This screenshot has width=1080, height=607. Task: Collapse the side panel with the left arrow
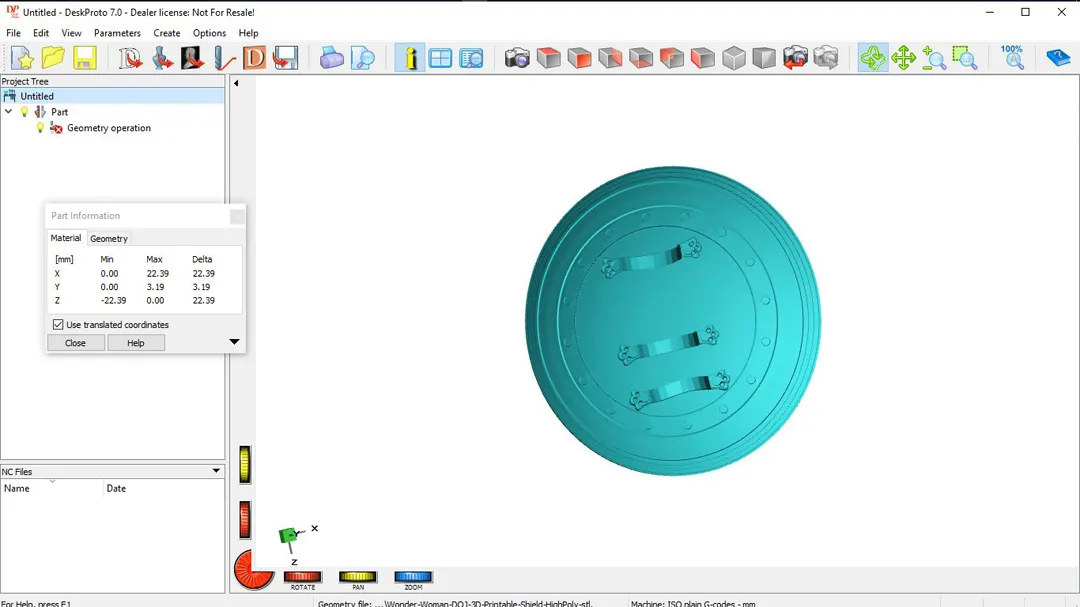coord(236,83)
